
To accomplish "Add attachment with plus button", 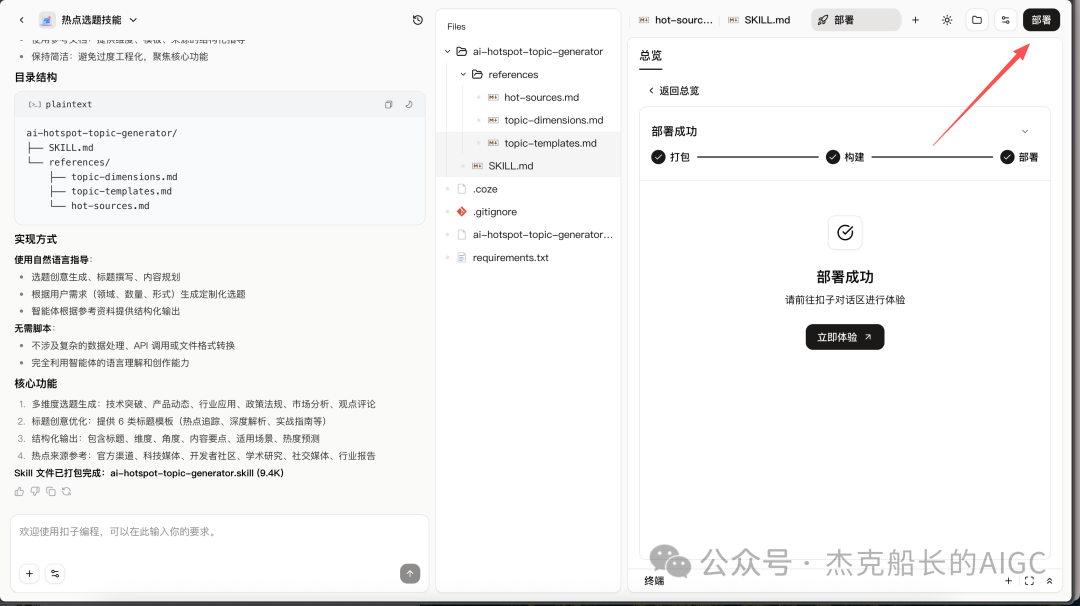I will tap(30, 574).
